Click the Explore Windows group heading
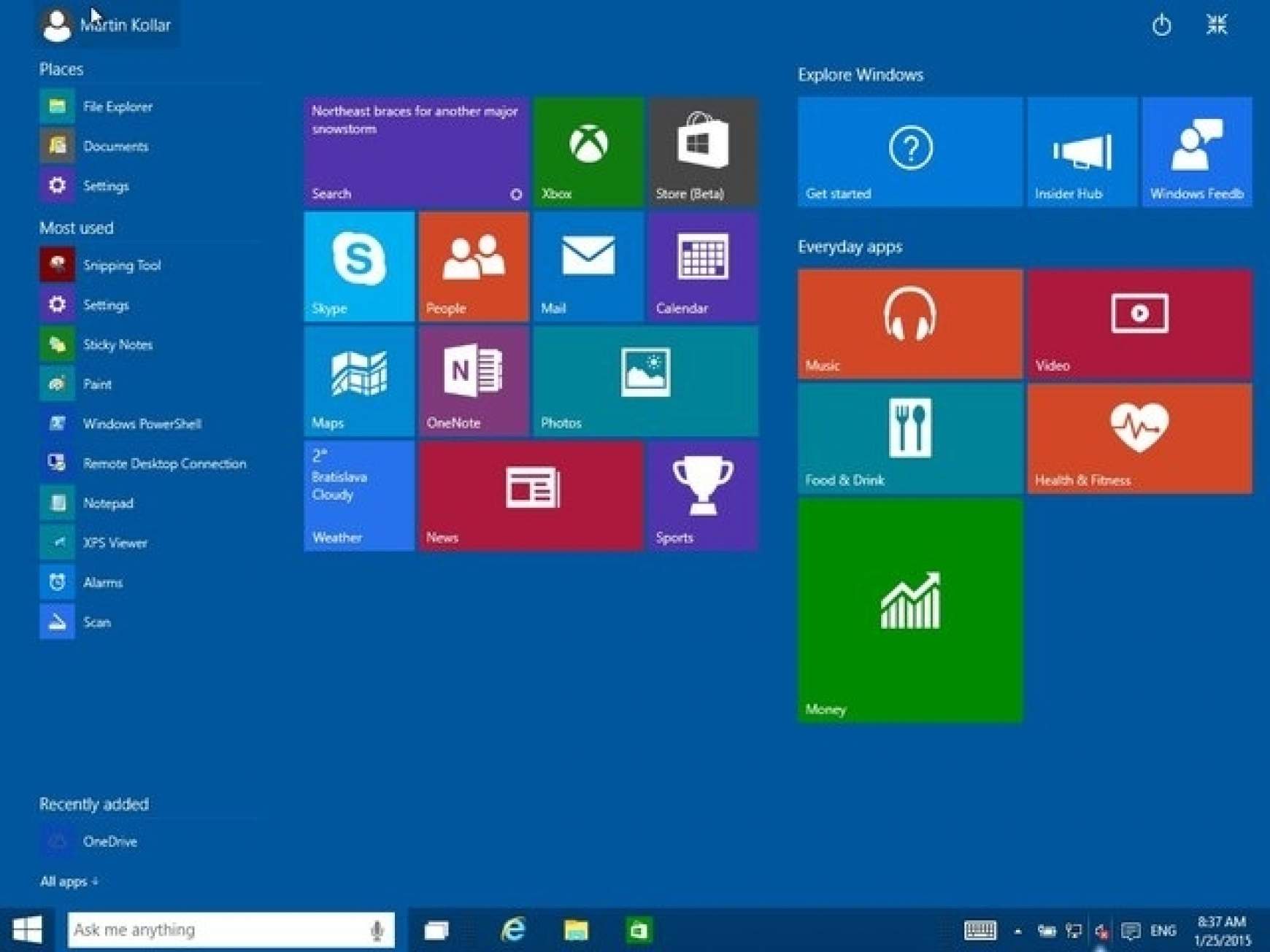The image size is (1270, 952). pyautogui.click(x=861, y=75)
